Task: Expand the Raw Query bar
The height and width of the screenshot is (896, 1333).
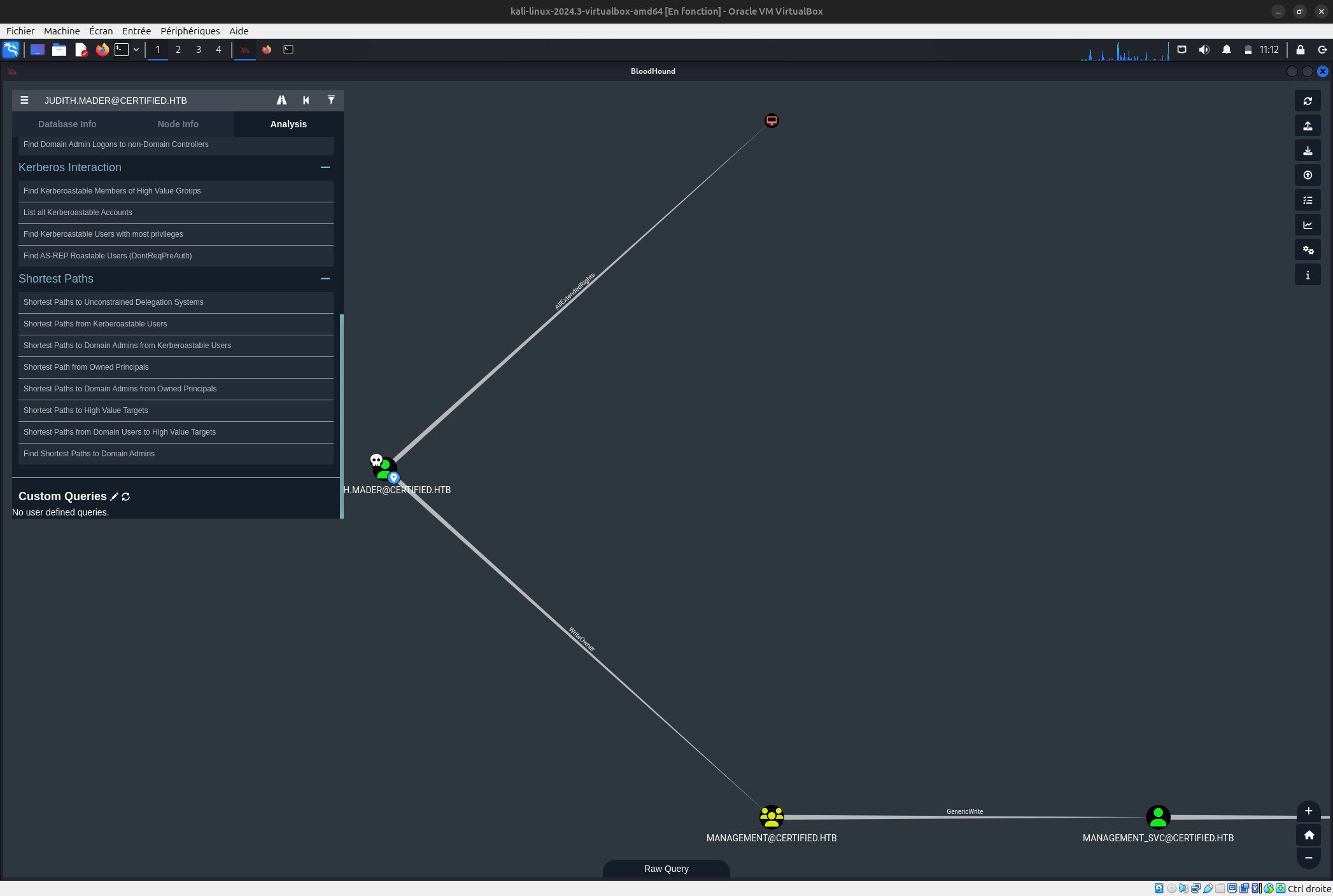Action: click(x=666, y=869)
